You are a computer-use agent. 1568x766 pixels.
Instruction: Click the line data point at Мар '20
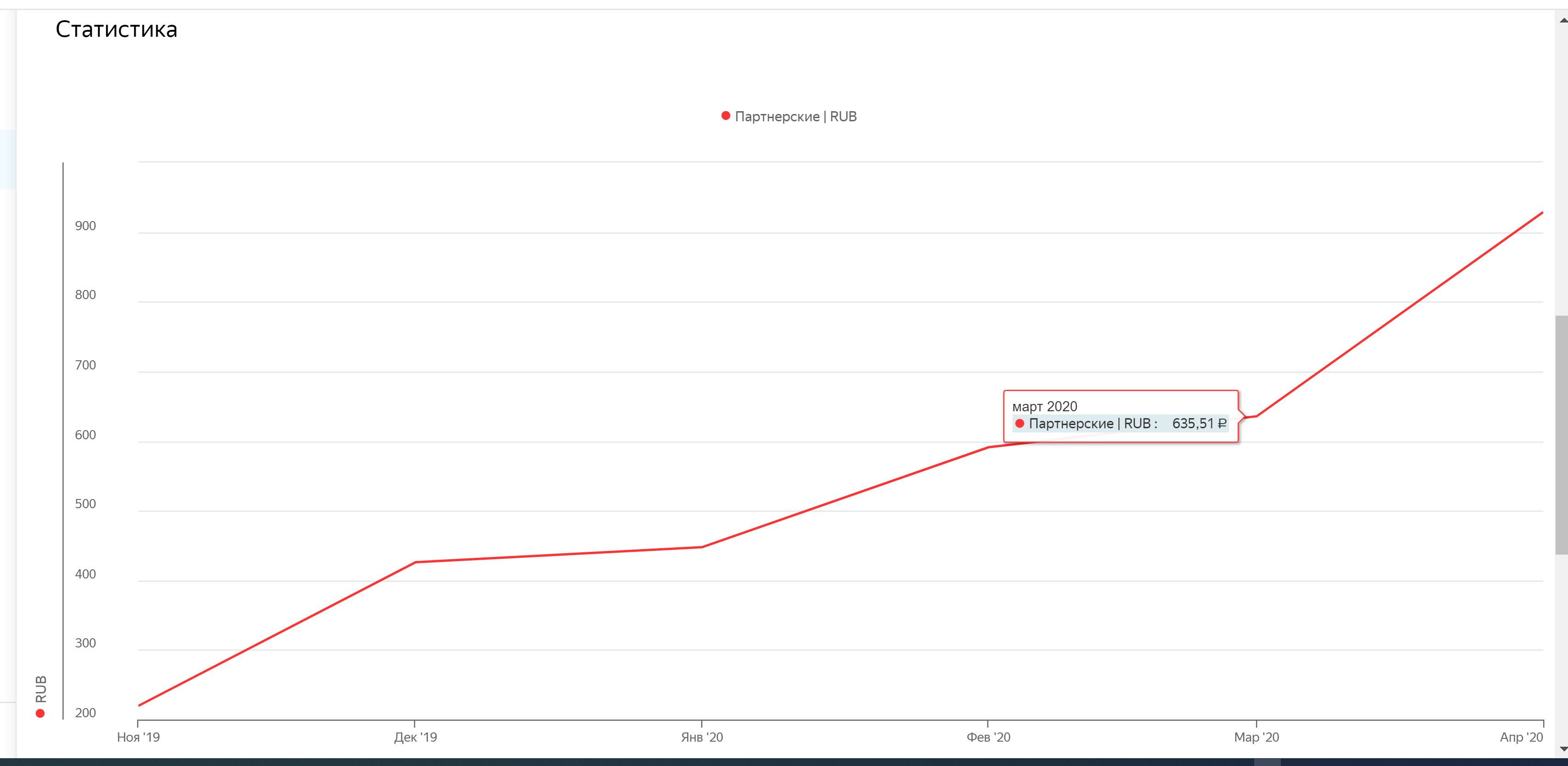(1257, 416)
